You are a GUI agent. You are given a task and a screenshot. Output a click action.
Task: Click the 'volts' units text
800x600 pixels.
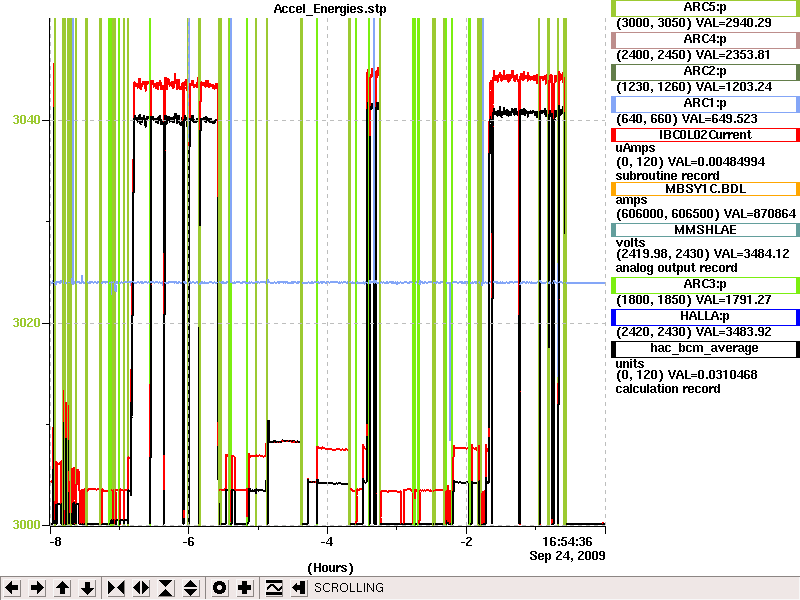(x=630, y=243)
